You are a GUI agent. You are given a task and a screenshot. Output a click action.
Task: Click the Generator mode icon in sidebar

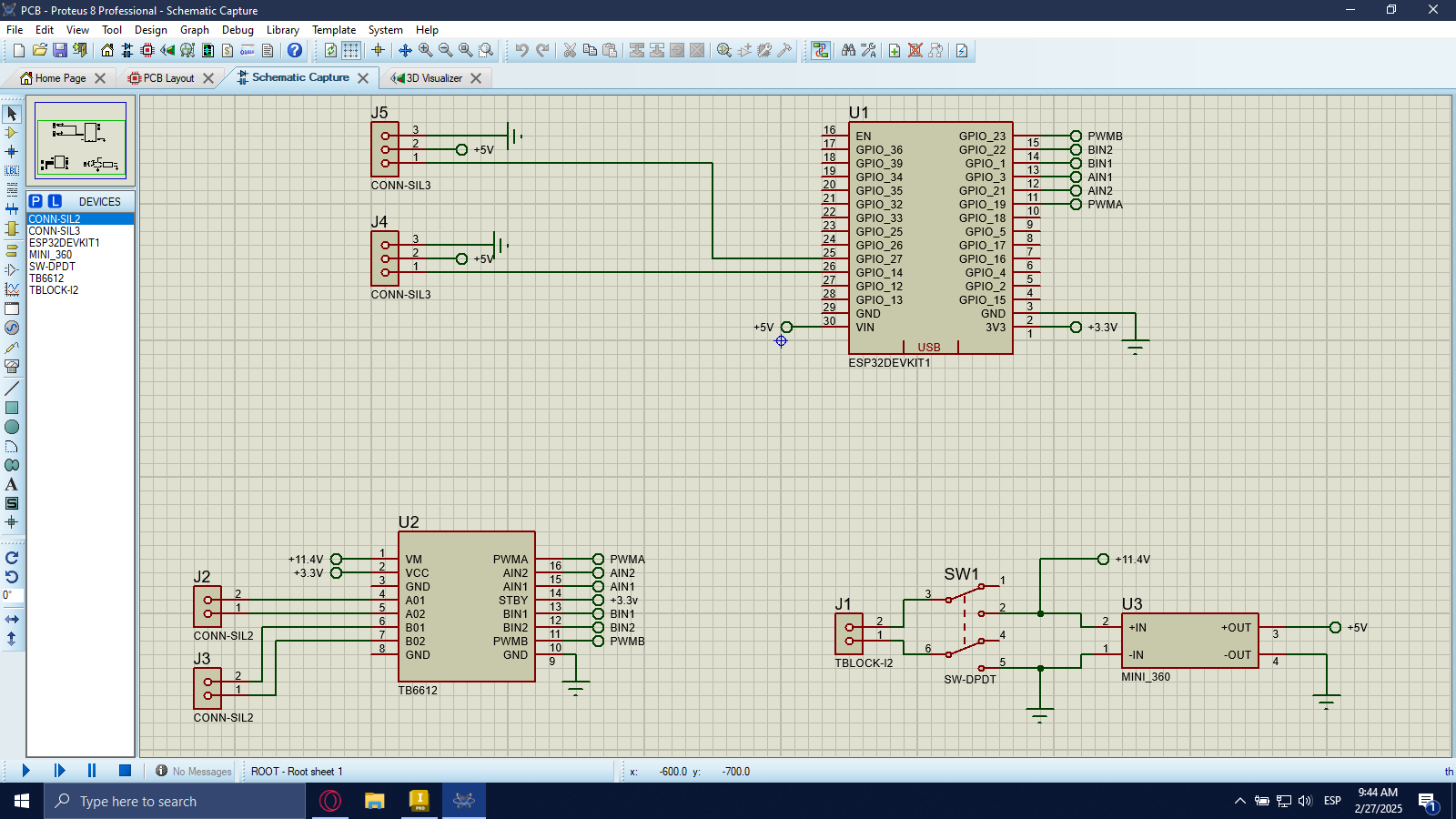[x=12, y=328]
